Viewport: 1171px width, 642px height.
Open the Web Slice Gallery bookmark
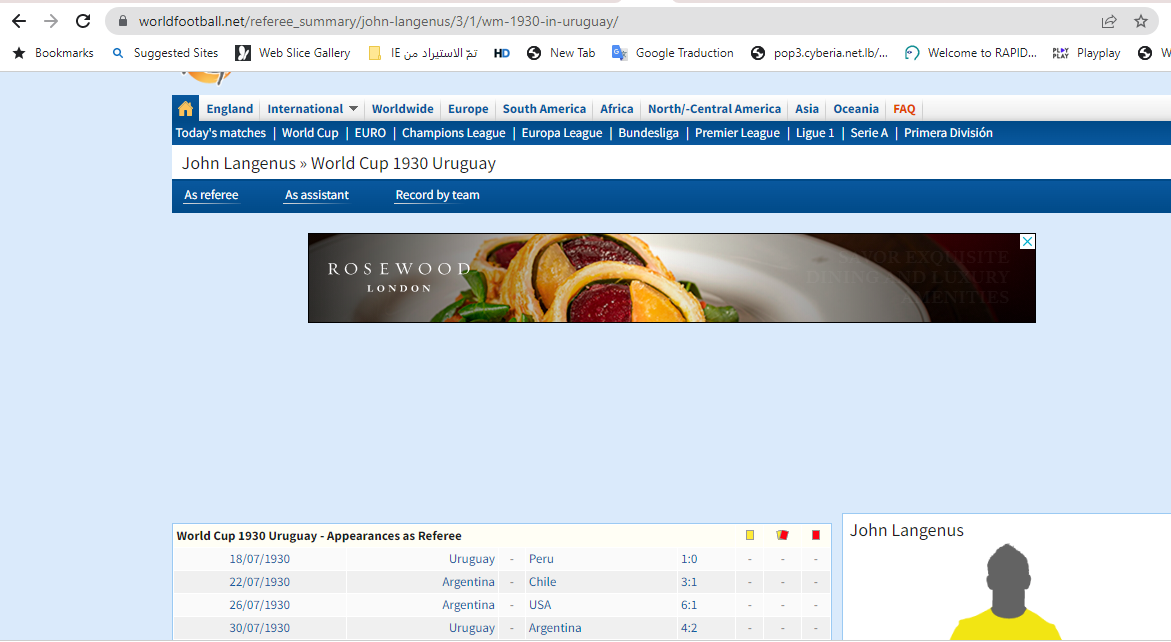pyautogui.click(x=293, y=53)
